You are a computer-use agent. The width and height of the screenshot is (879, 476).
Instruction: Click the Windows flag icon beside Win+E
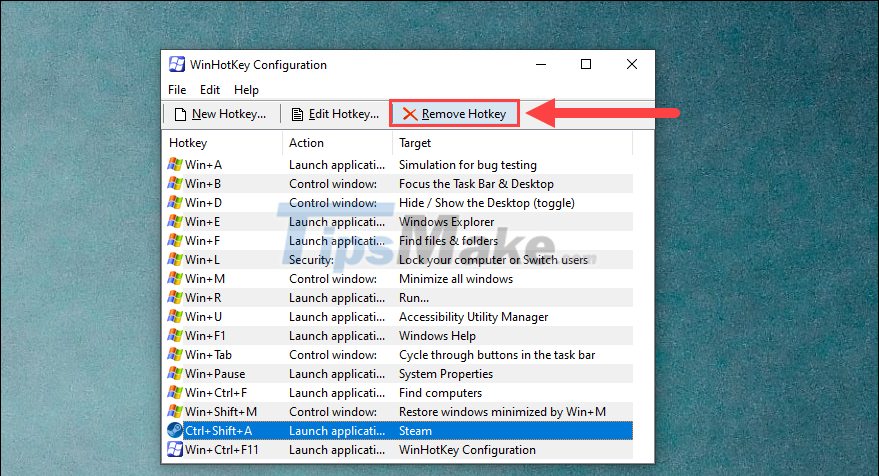click(175, 222)
